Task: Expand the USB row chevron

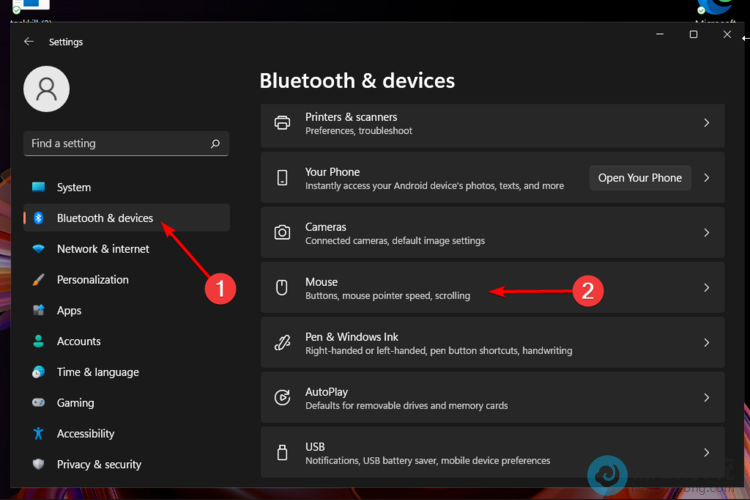Action: click(x=706, y=453)
